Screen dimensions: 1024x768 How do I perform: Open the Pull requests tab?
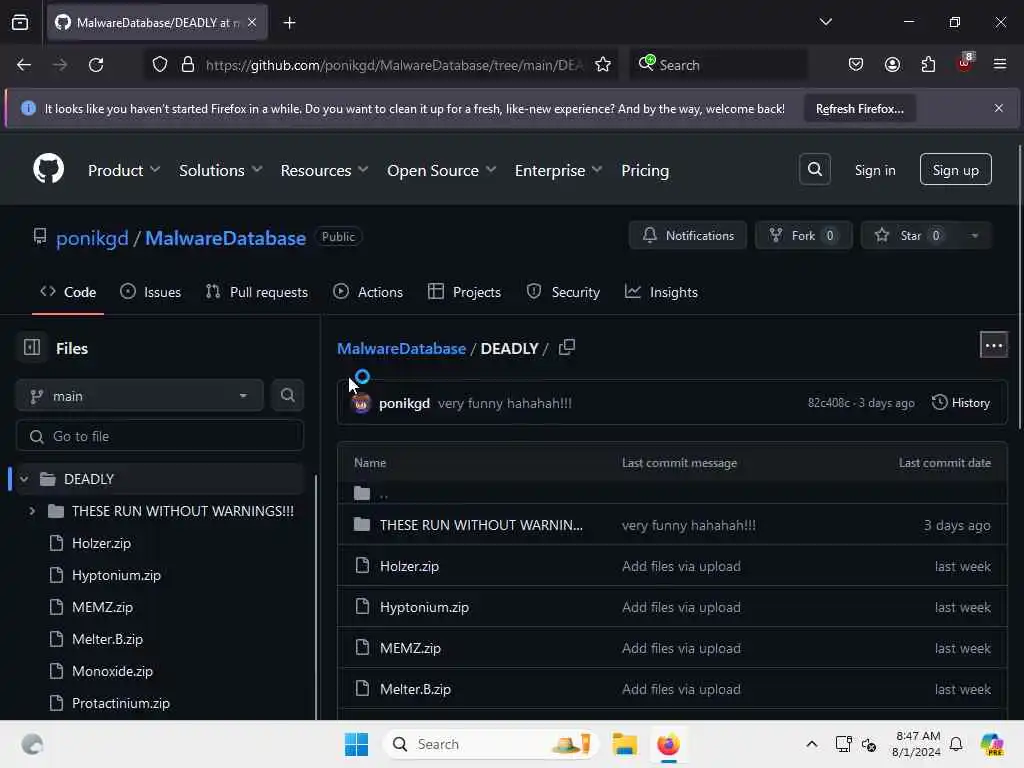pyautogui.click(x=257, y=293)
